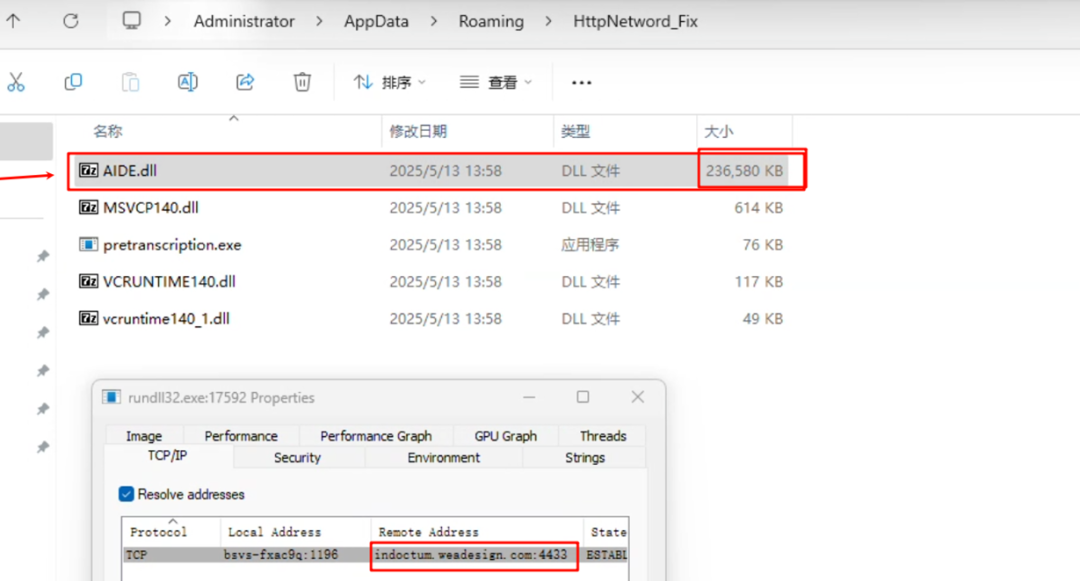The image size is (1080, 581).
Task: Switch to the Performance Graph tab
Action: (376, 436)
